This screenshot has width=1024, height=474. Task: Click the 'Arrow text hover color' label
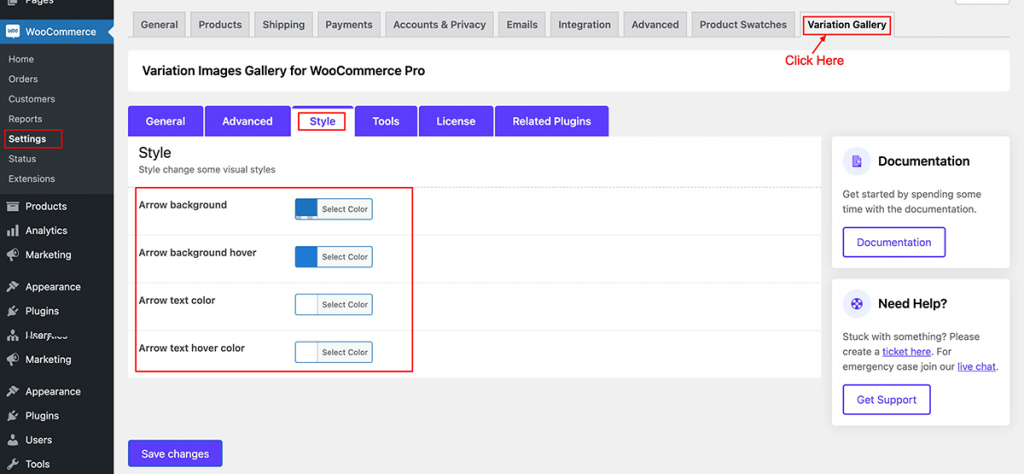[x=191, y=348]
